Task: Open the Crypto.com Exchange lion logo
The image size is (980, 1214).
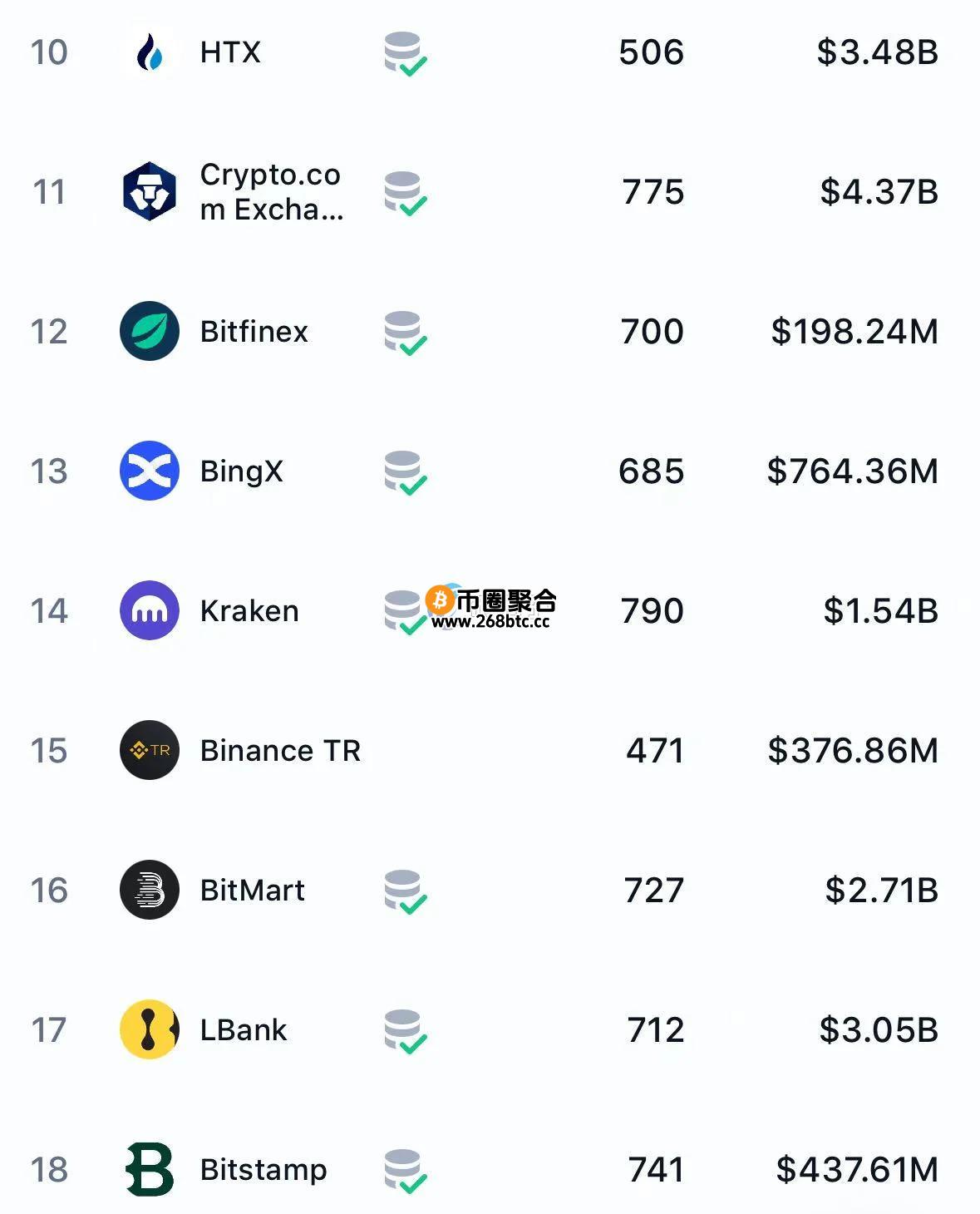Action: click(150, 191)
